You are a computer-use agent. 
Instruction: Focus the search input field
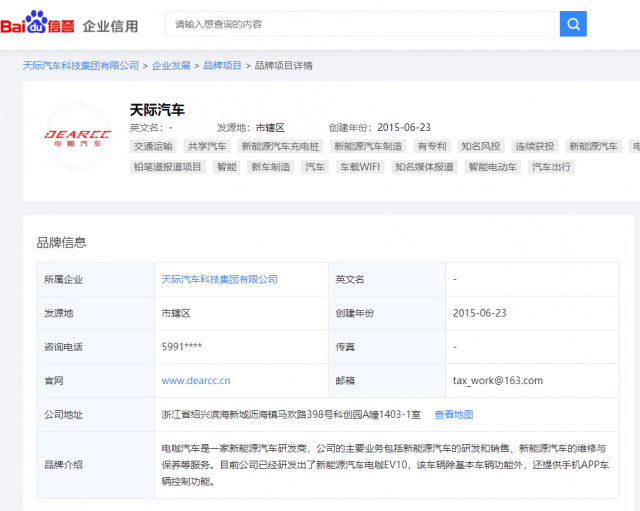(362, 24)
